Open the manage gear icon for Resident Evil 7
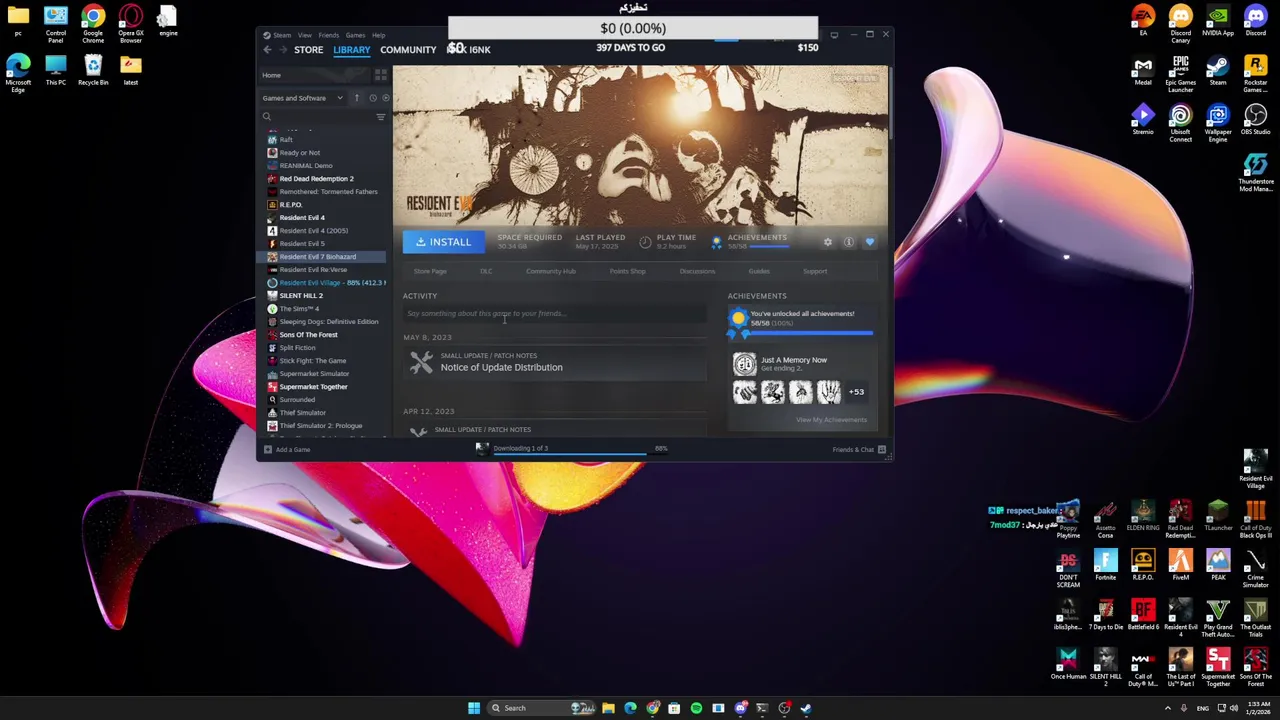This screenshot has height=720, width=1280. (x=827, y=242)
